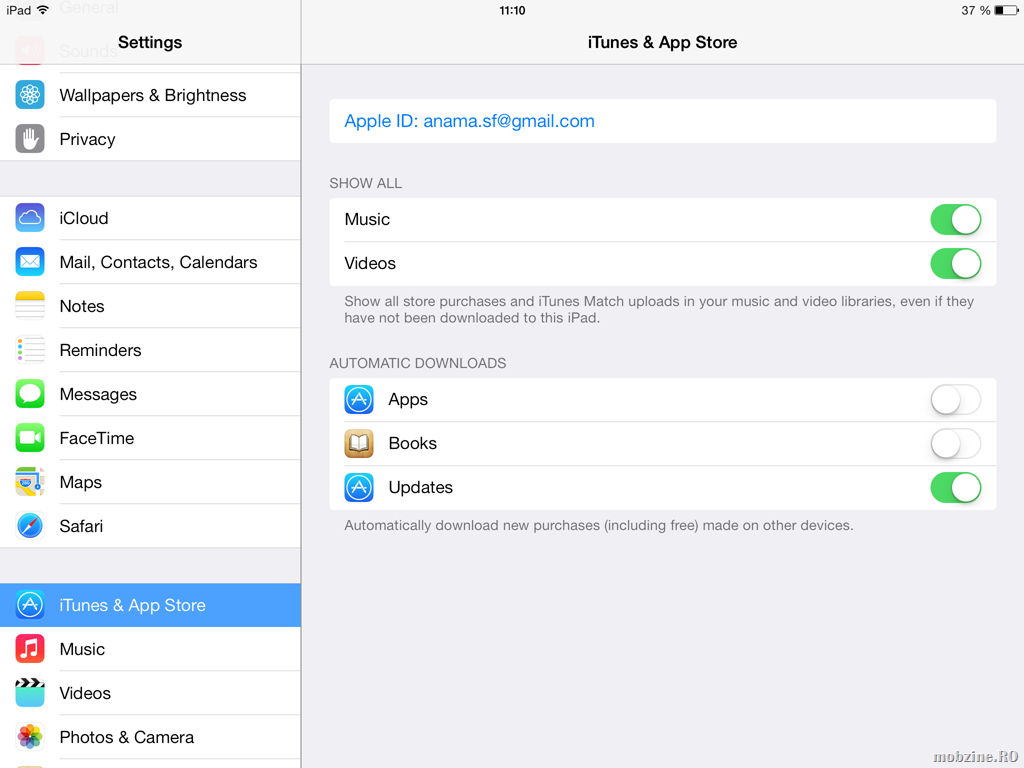The image size is (1024, 768).
Task: Tap the Wi-Fi status icon
Action: coord(43,10)
